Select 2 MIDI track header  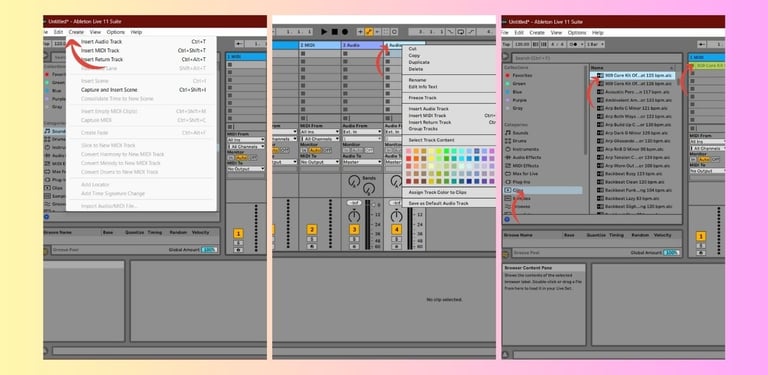[320, 46]
